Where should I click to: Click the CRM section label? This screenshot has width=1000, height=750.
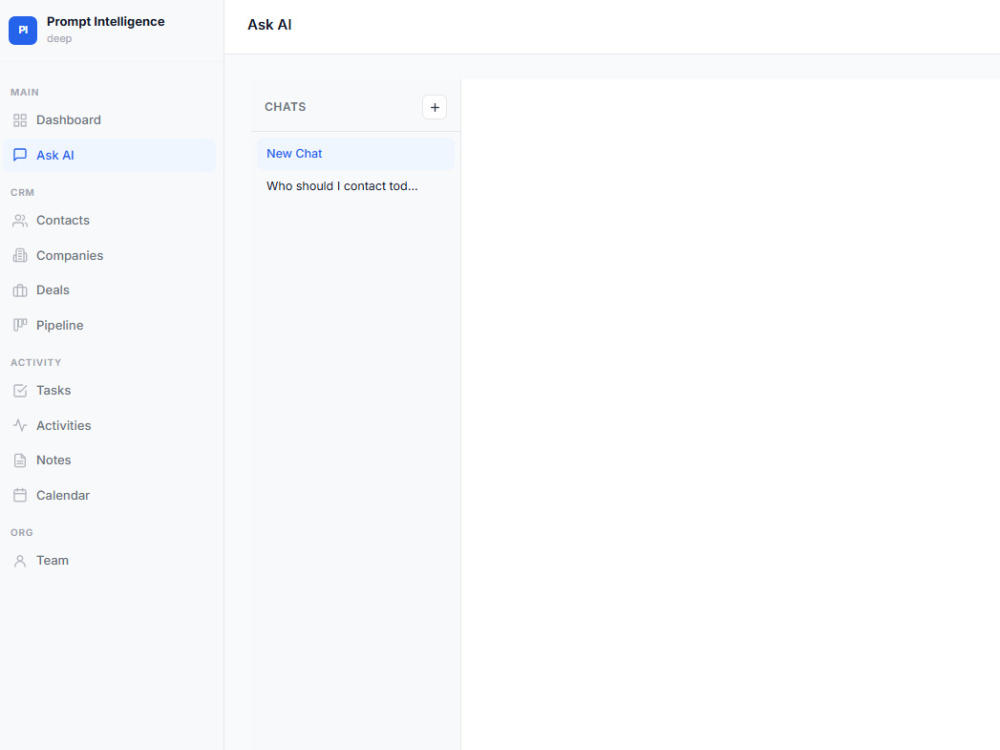click(x=22, y=193)
